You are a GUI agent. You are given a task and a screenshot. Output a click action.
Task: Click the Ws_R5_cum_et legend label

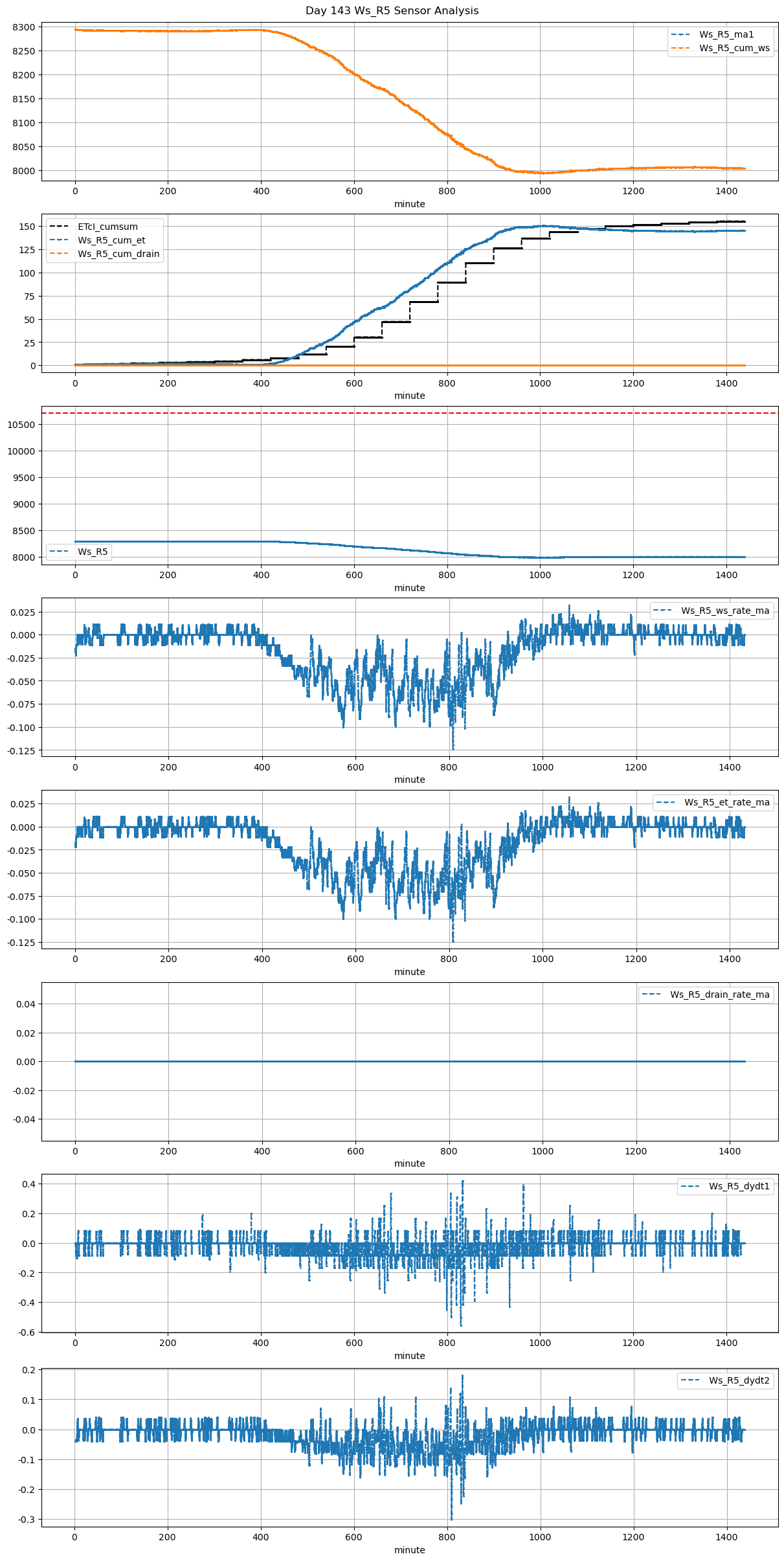(111, 240)
